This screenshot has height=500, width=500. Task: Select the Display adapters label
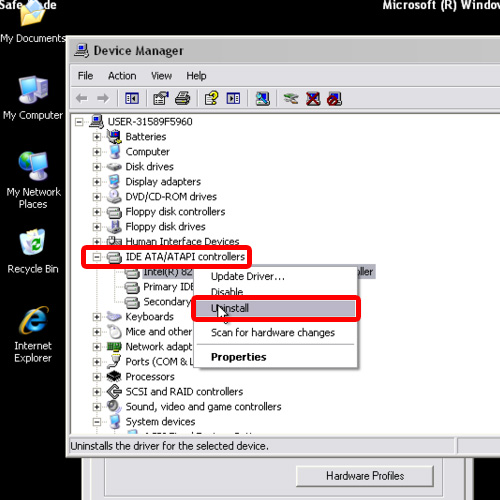click(x=163, y=182)
